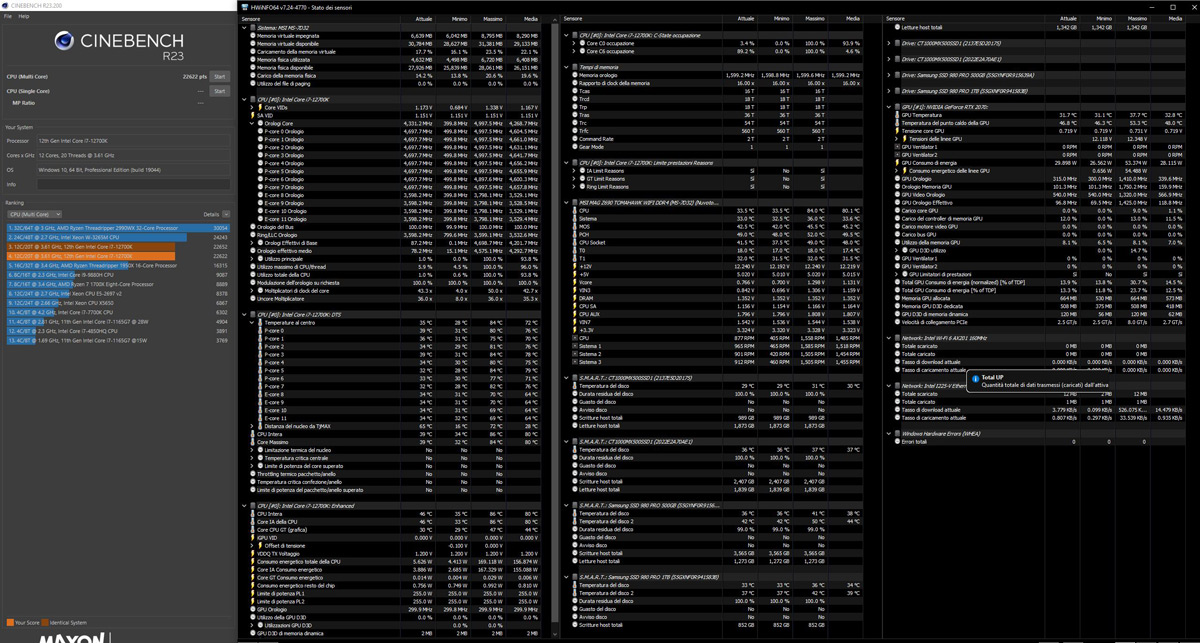Expand the Samsung SSD 980 PRO 500GB drive section
The width and height of the screenshot is (1200, 643).
(890, 75)
